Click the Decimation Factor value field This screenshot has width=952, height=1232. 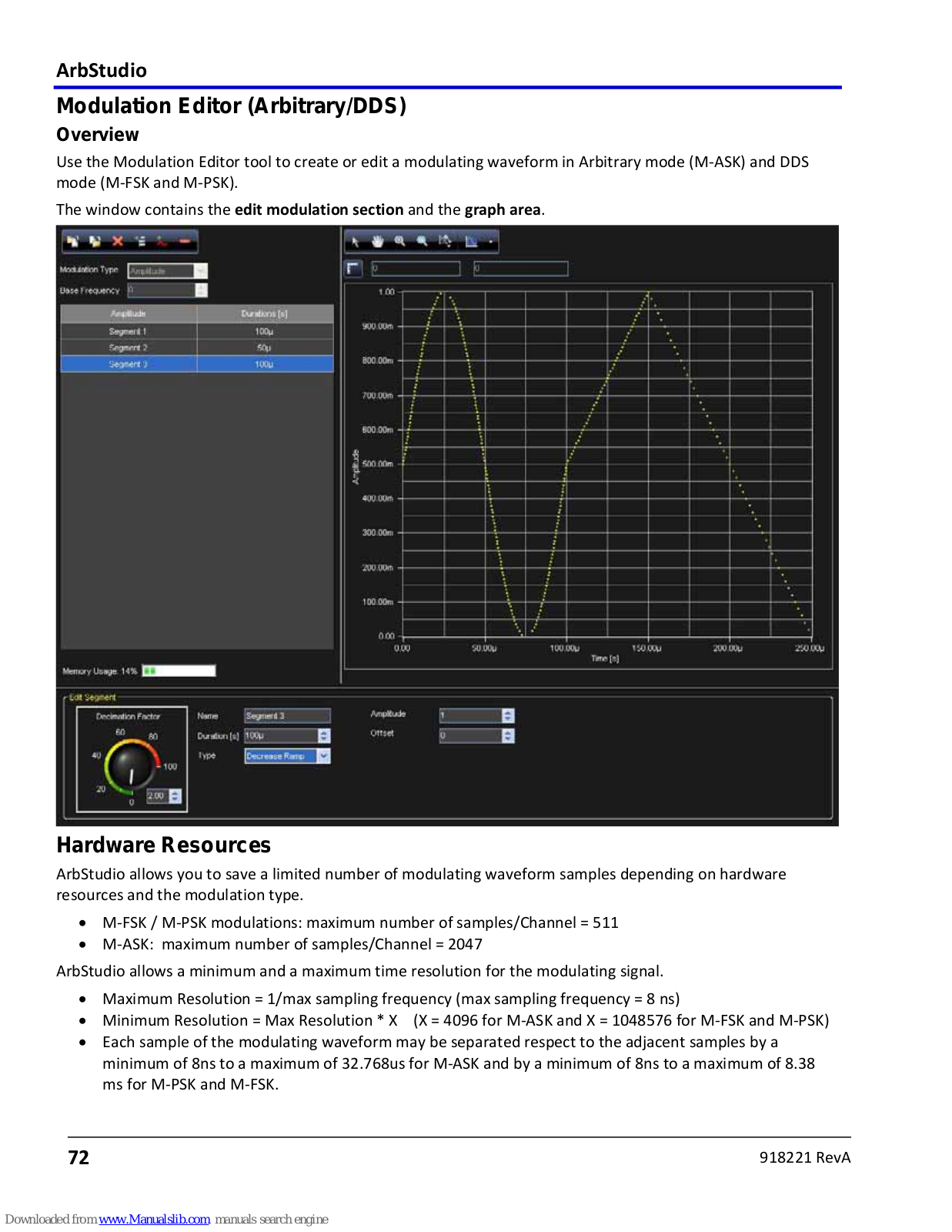point(158,796)
